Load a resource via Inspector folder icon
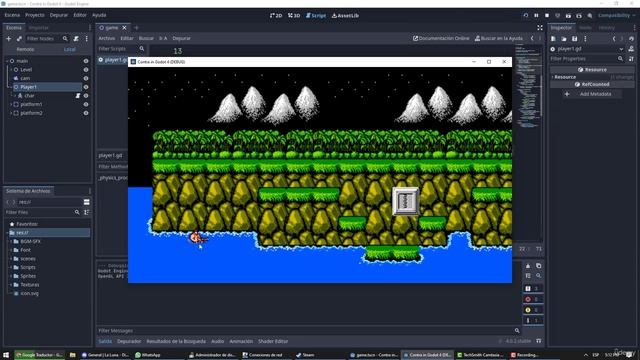Viewport: 640px width, 360px height. coord(564,38)
